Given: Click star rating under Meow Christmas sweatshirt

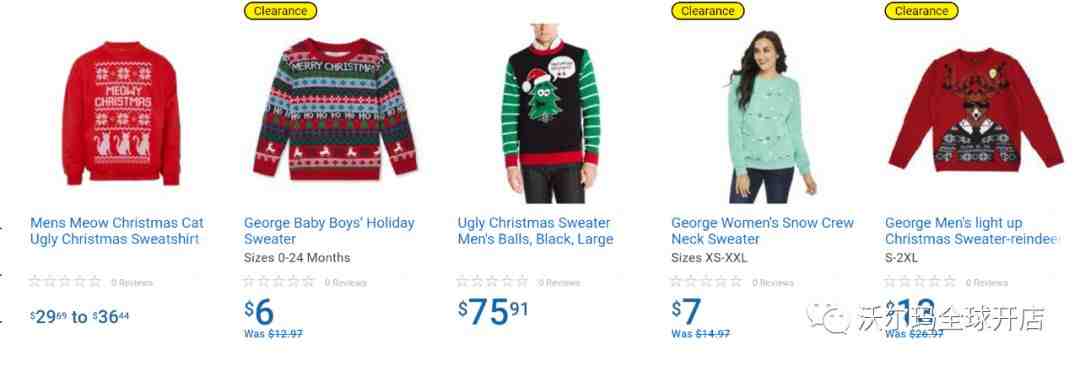Looking at the screenshot, I should [x=65, y=282].
